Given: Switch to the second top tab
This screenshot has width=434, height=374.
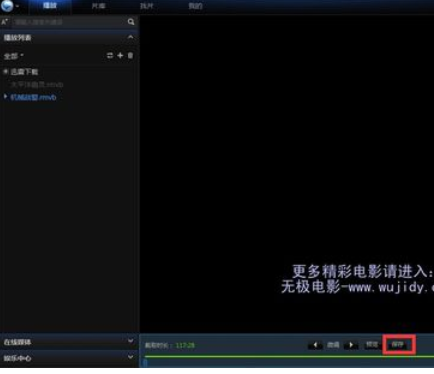Looking at the screenshot, I should [98, 6].
